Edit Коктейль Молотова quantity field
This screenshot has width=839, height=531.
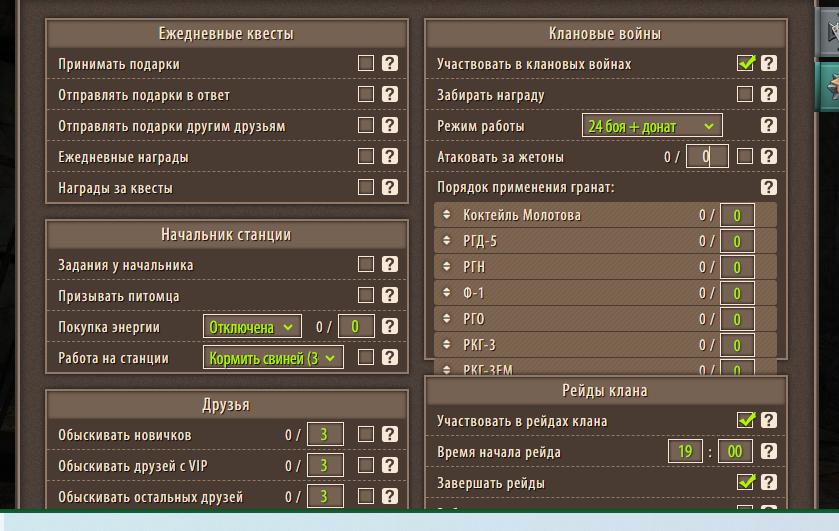click(737, 215)
